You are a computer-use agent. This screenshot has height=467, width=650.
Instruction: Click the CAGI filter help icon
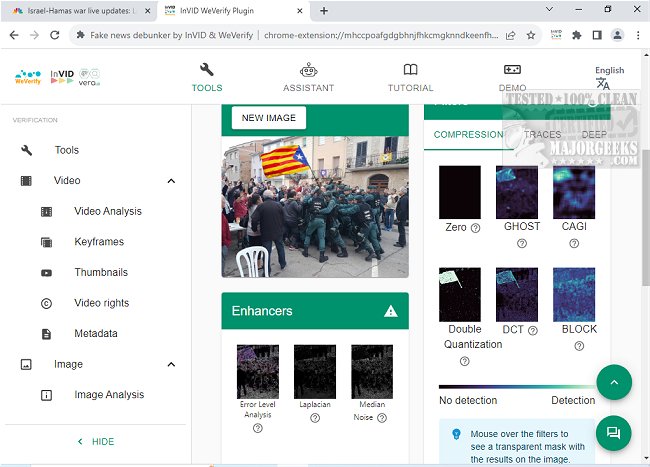(574, 244)
